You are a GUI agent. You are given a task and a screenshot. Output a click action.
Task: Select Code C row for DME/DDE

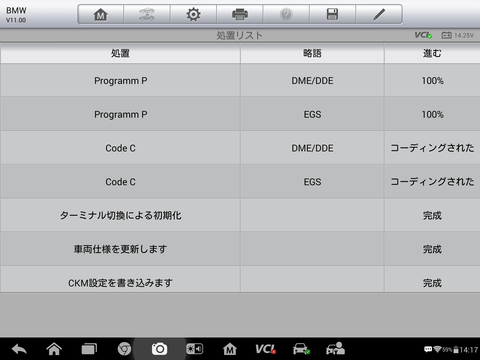(240, 148)
